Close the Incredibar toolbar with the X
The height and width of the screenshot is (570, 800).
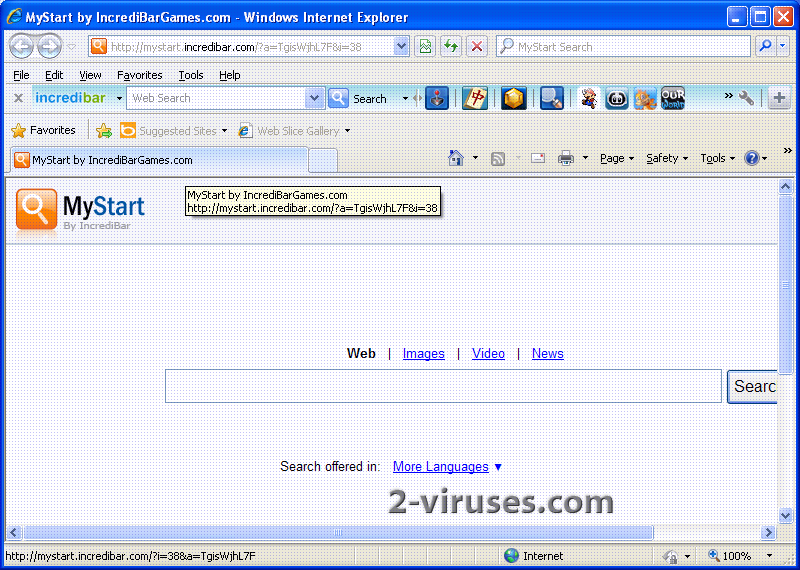click(18, 98)
